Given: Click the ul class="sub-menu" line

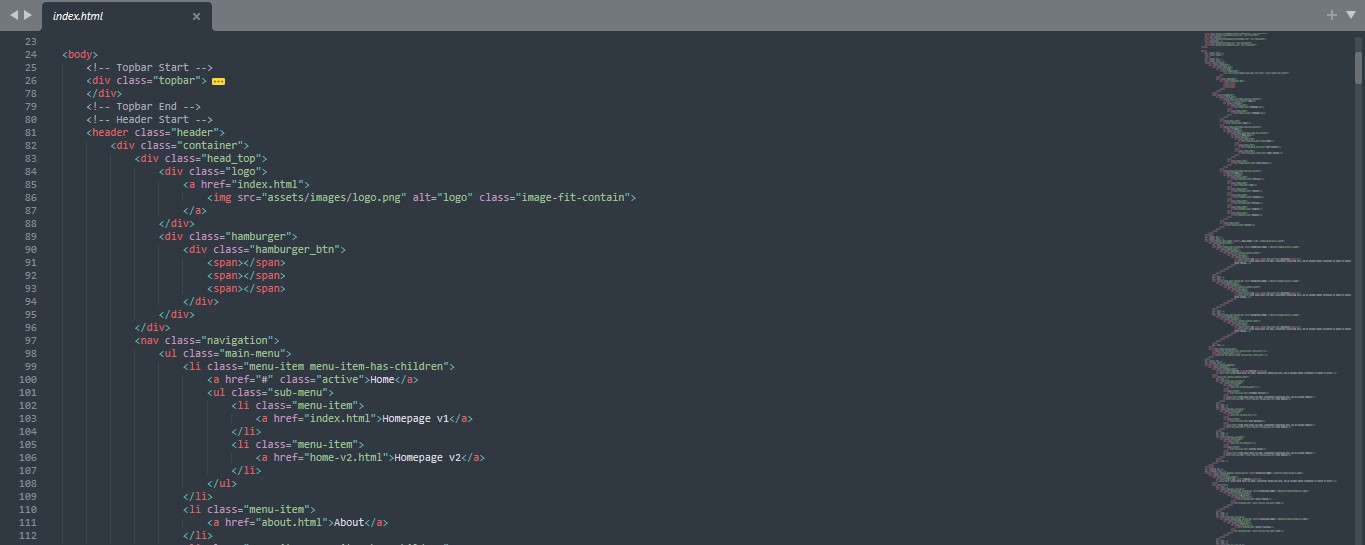Looking at the screenshot, I should tap(270, 392).
